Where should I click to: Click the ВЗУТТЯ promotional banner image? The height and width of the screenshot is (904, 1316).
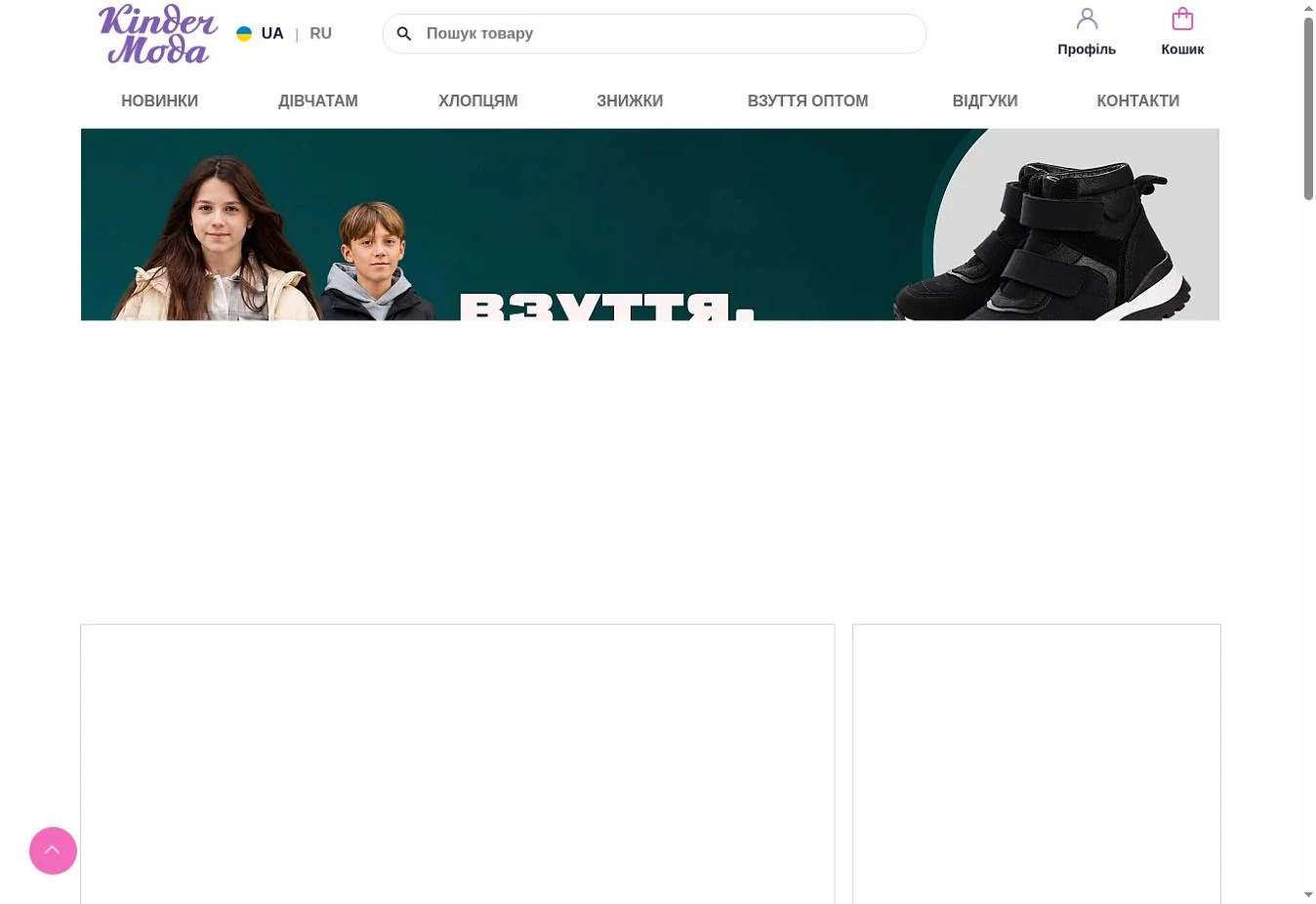pyautogui.click(x=649, y=225)
